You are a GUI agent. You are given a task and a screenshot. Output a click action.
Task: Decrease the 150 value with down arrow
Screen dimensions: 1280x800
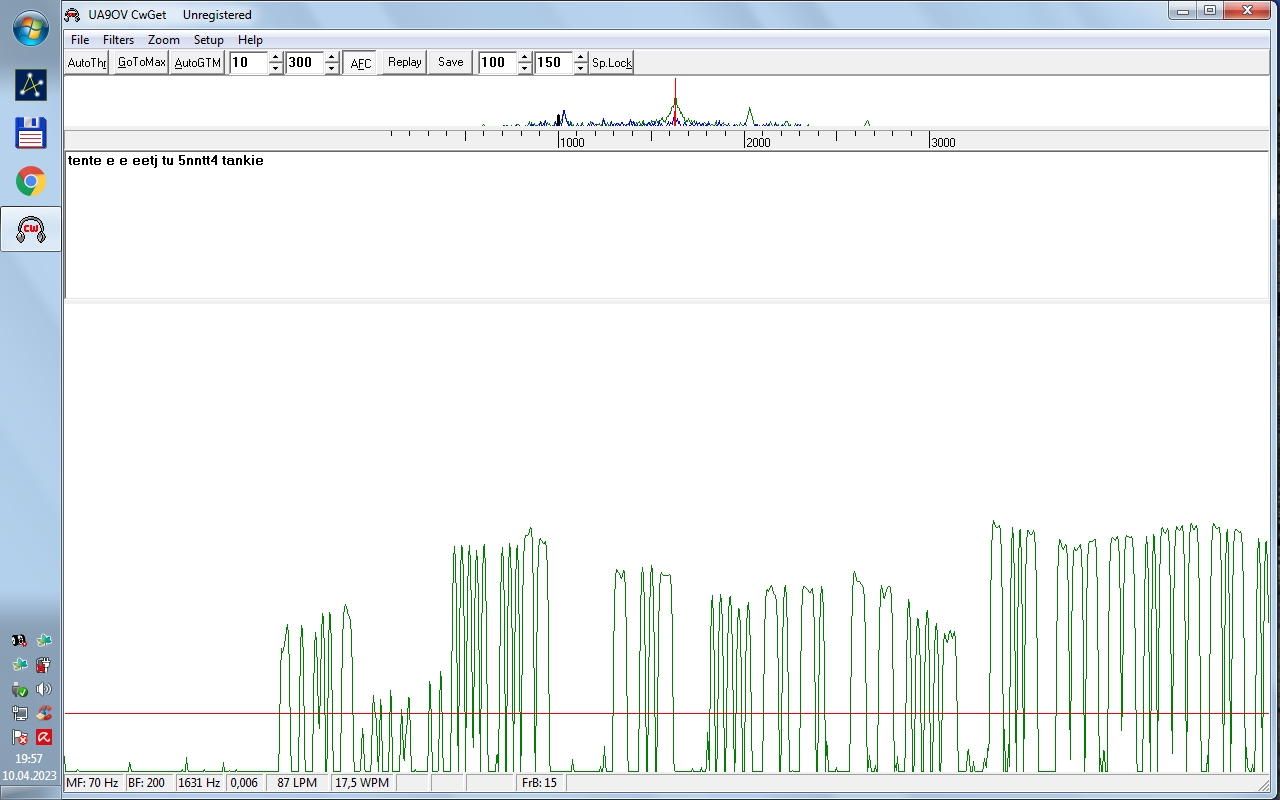click(580, 69)
